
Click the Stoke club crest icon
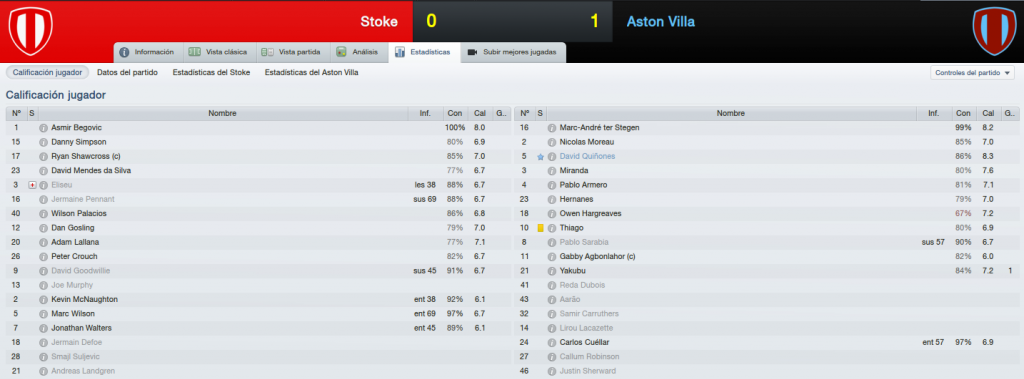click(30, 31)
